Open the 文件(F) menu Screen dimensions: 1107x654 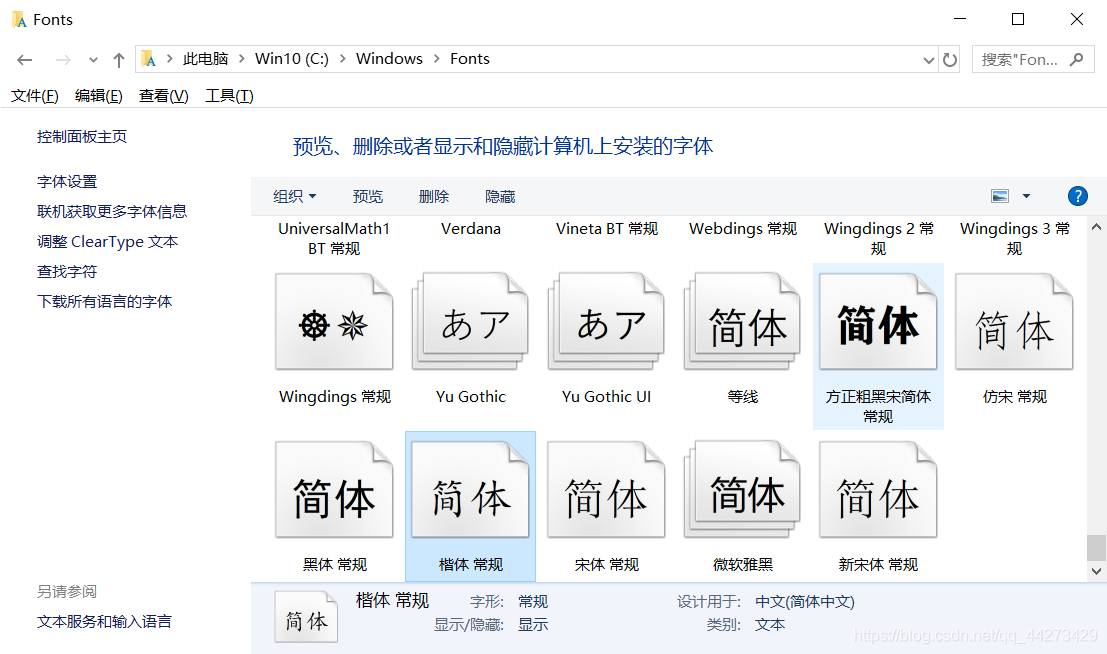tap(35, 96)
